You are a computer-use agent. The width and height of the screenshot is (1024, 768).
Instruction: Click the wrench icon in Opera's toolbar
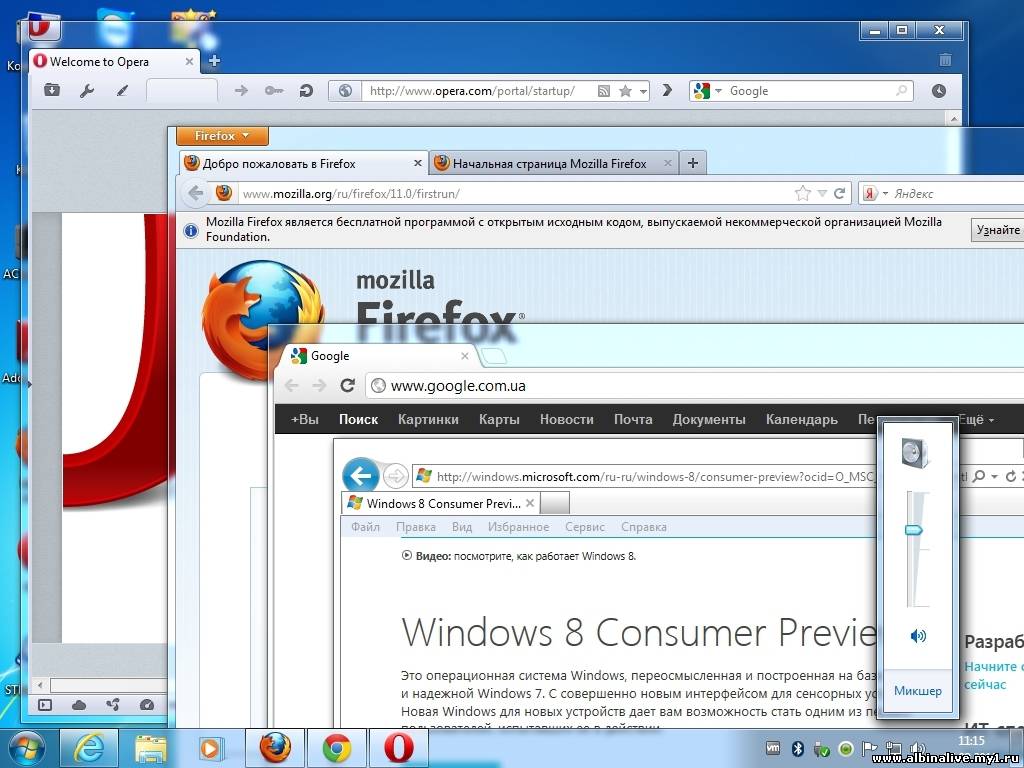(x=87, y=91)
